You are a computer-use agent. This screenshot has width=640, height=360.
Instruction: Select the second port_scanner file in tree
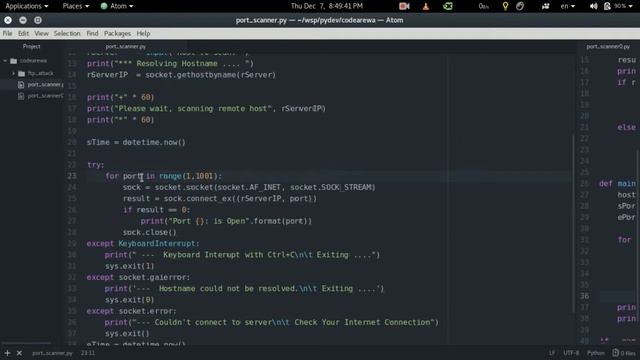[x=45, y=96]
